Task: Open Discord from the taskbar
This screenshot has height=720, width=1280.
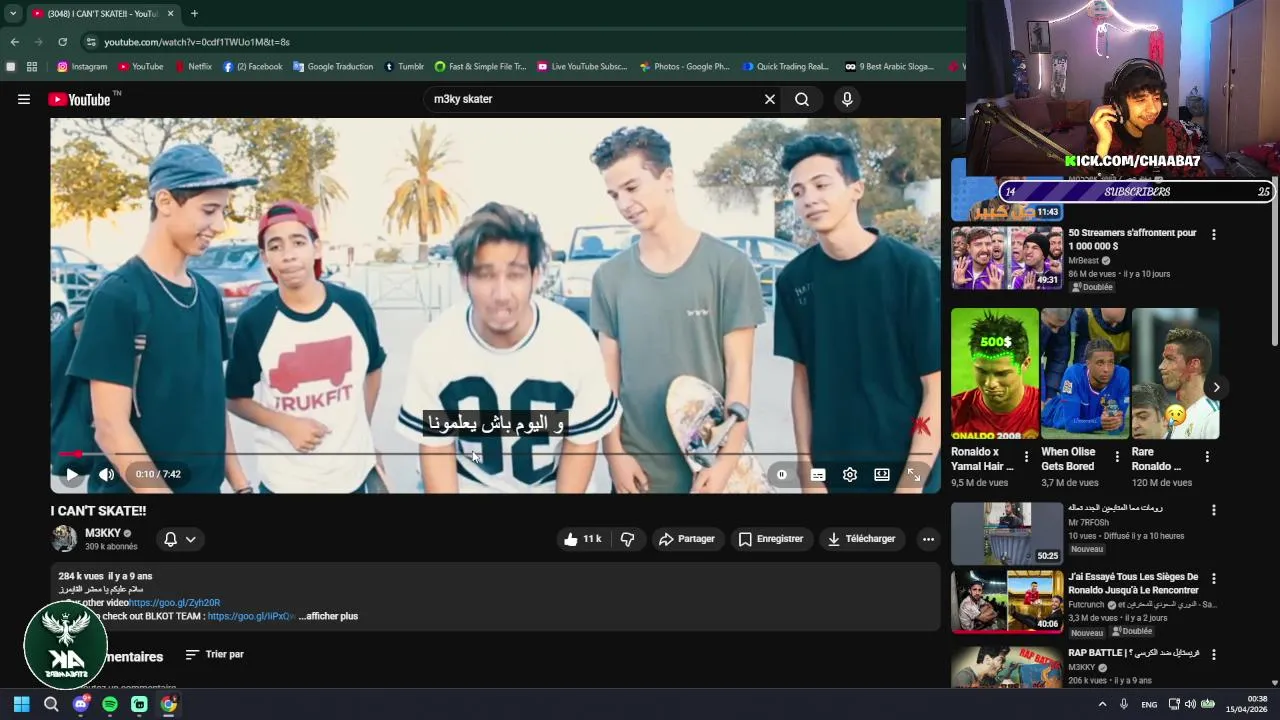Action: [80, 704]
